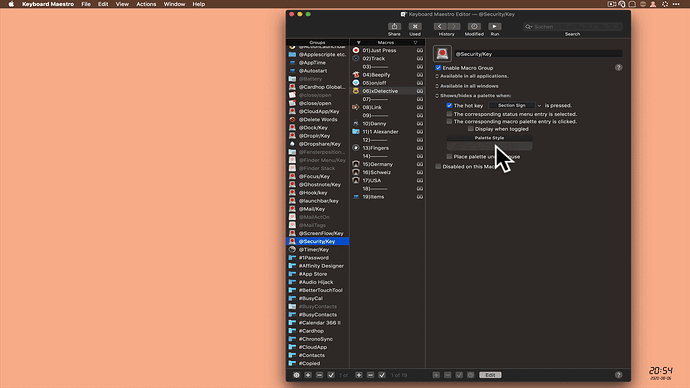This screenshot has width=690, height=388.
Task: Edit the @Security/Key group name field
Action: coord(538,54)
